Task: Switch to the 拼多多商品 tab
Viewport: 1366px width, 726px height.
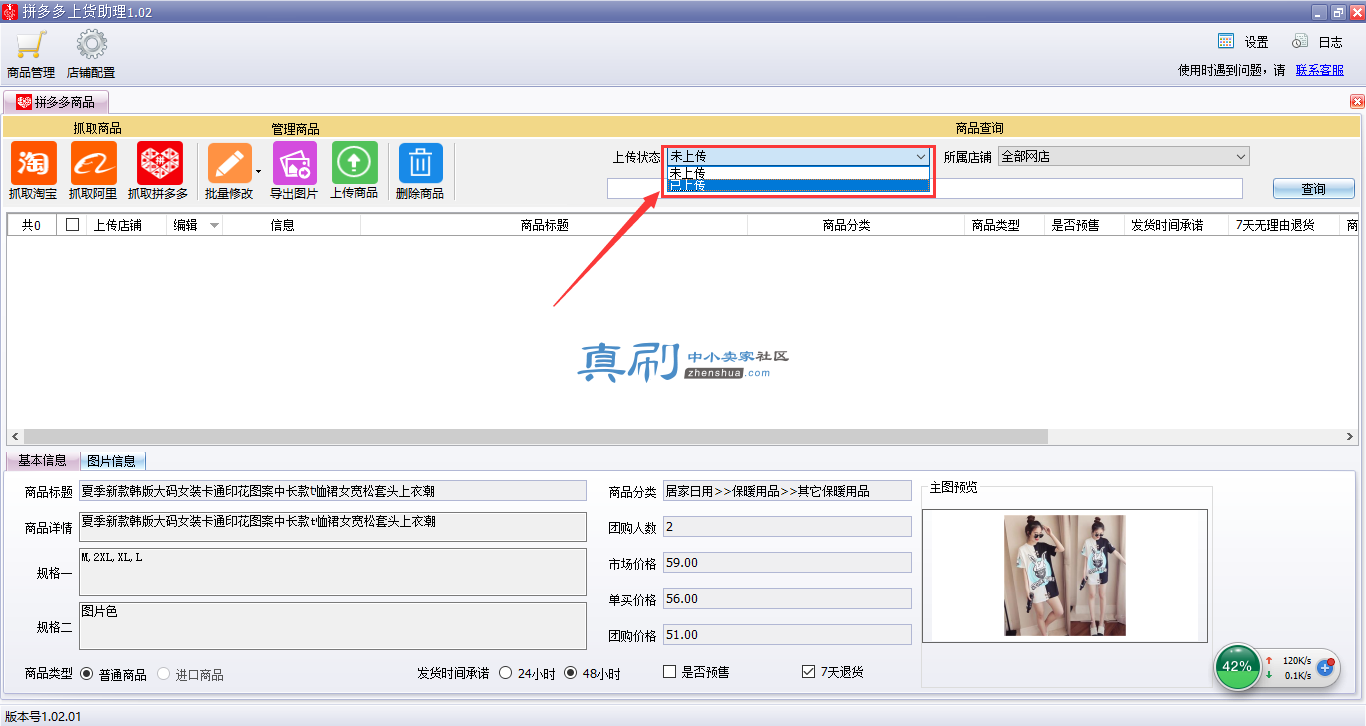Action: pyautogui.click(x=56, y=102)
